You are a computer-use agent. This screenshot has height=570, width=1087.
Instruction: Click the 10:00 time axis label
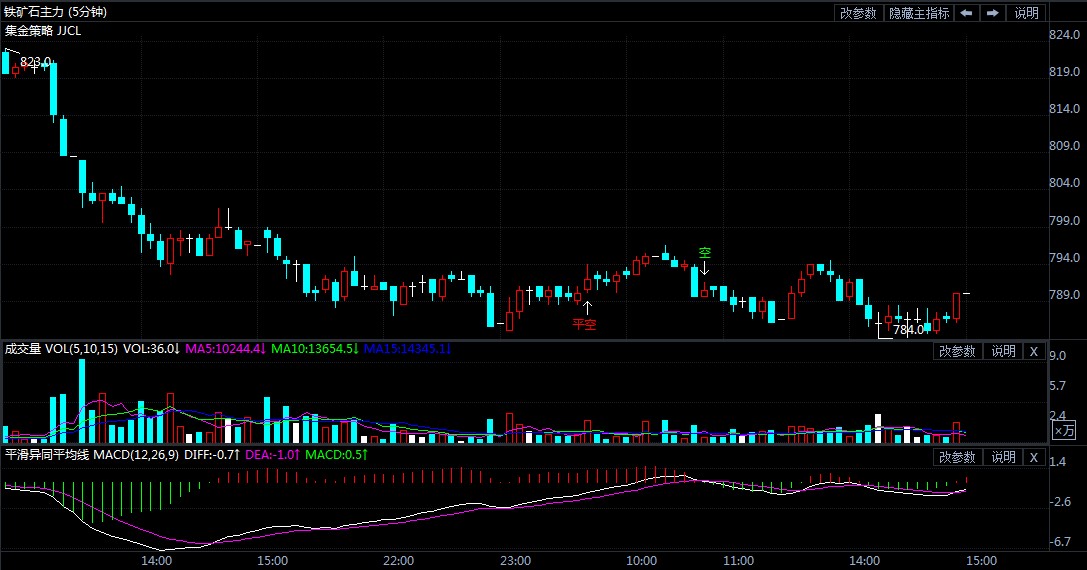(641, 560)
